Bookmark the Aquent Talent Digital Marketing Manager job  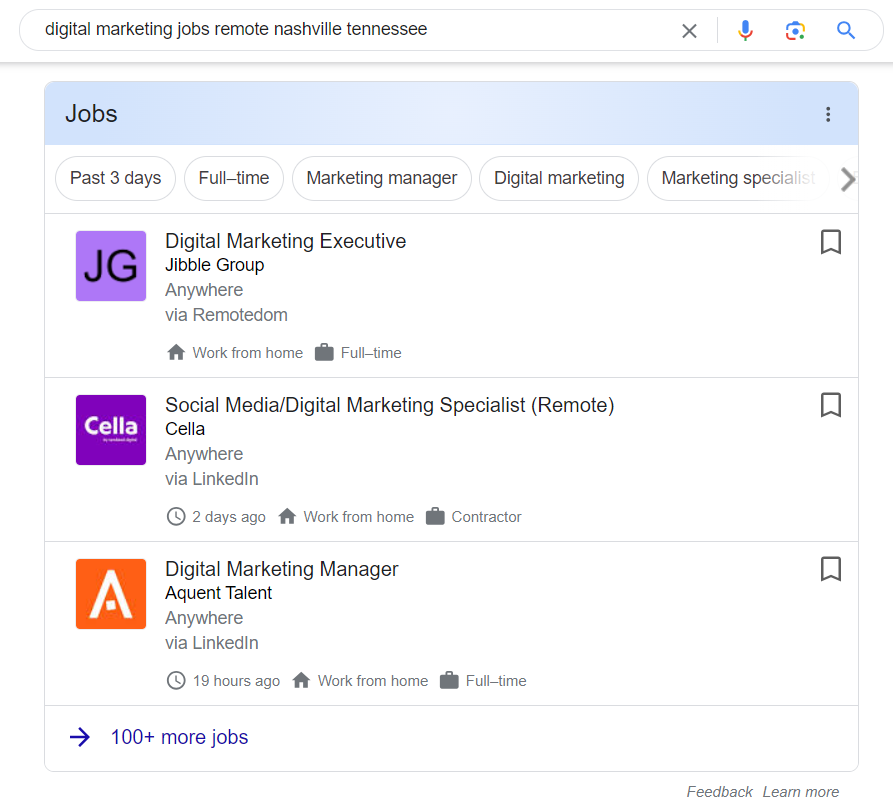pos(830,570)
